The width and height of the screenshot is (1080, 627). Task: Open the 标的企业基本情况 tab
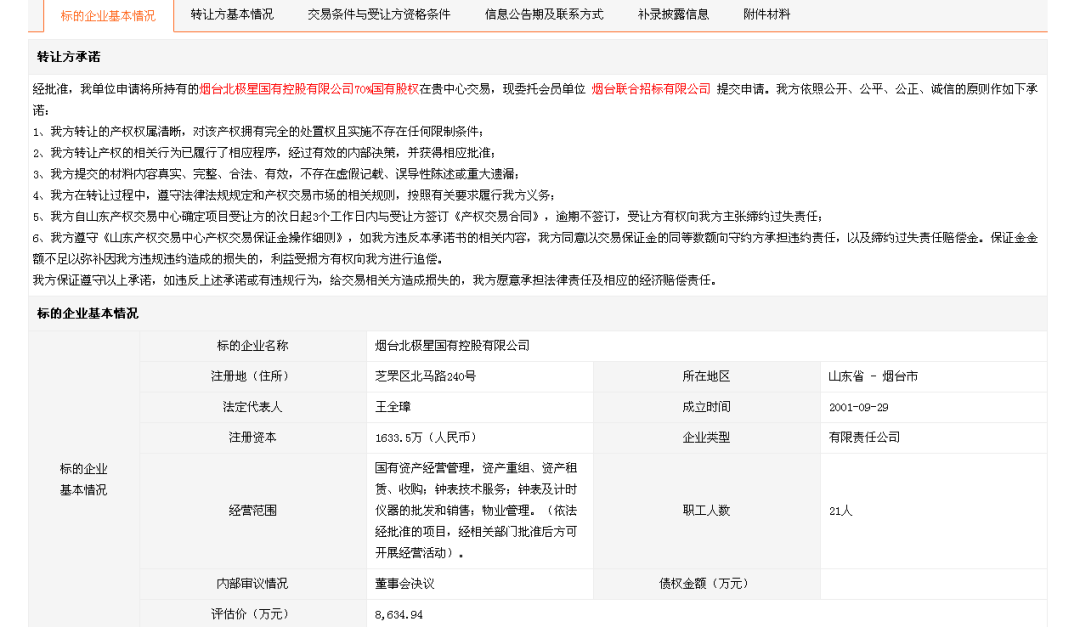click(108, 15)
